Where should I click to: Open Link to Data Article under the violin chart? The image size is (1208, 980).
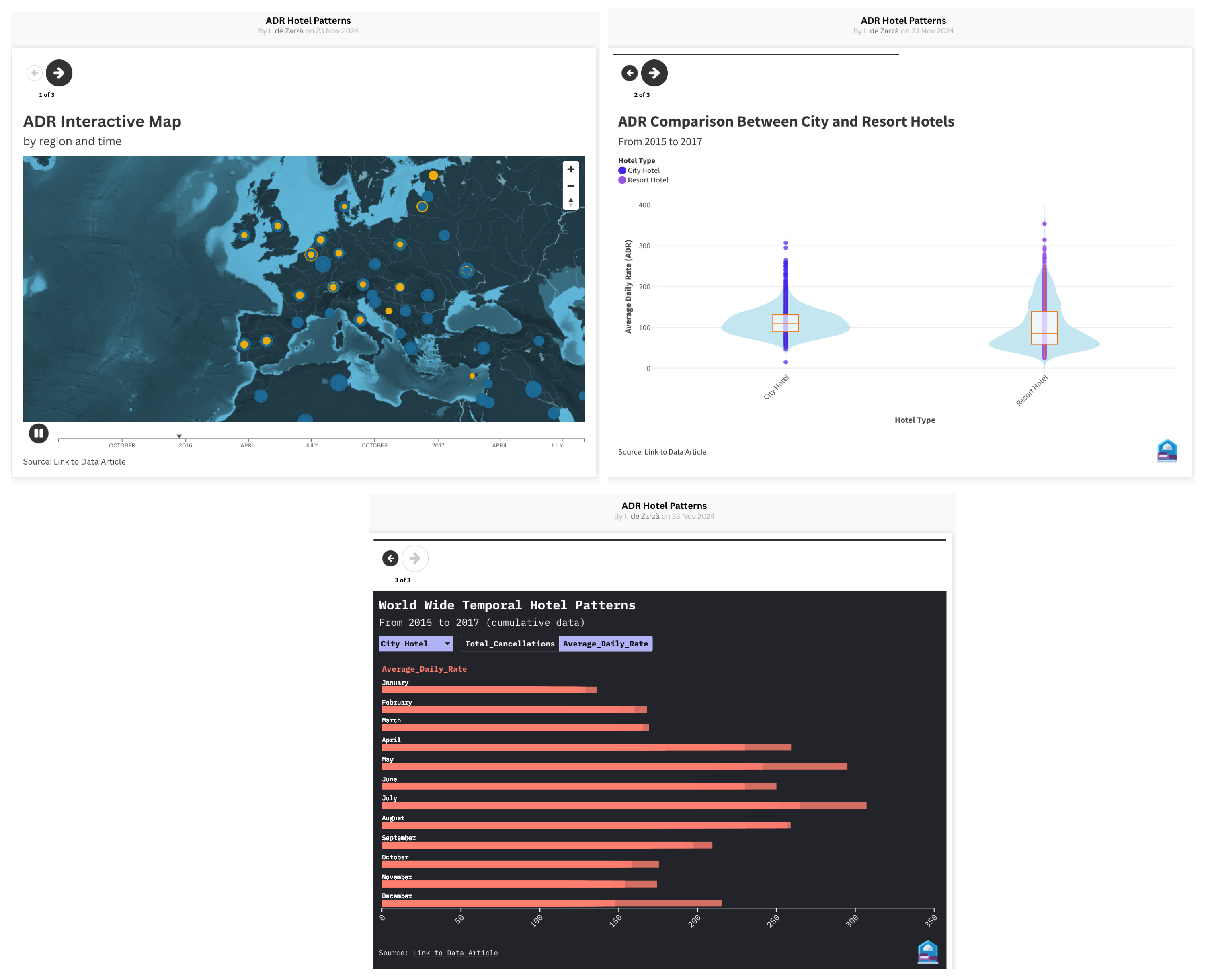[x=675, y=452]
